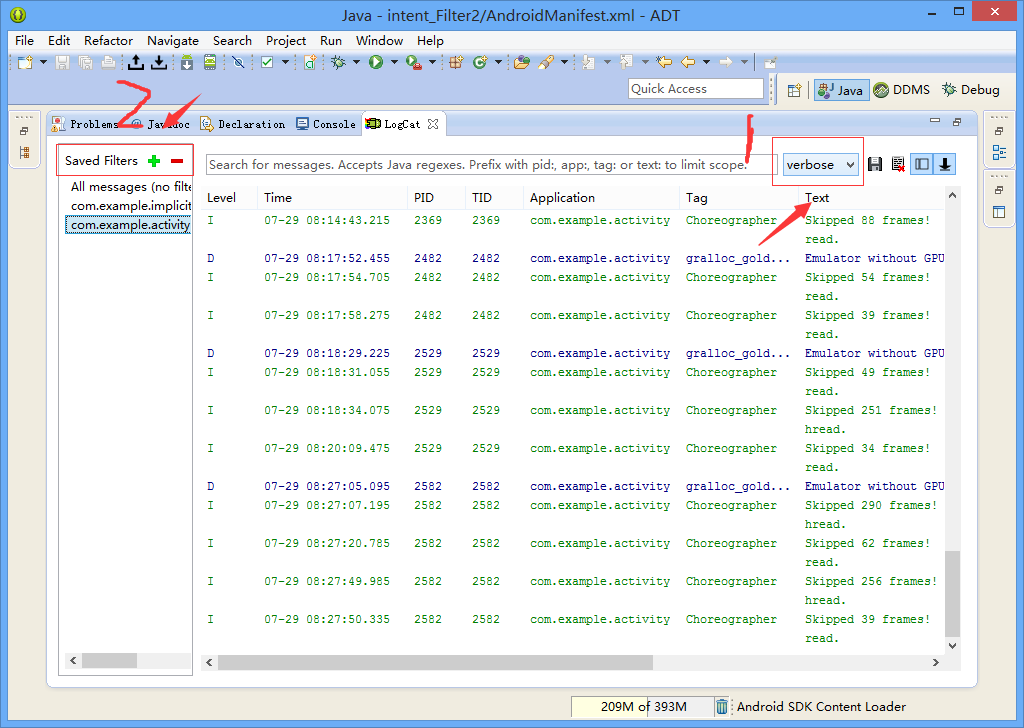The image size is (1024, 728).
Task: Switch to the Declaration tab
Action: [x=243, y=124]
